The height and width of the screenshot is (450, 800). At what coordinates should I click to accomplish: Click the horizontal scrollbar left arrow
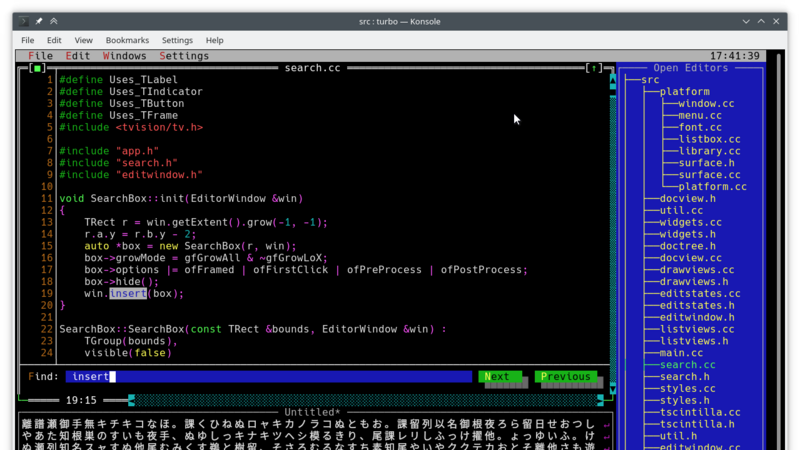pyautogui.click(x=132, y=401)
